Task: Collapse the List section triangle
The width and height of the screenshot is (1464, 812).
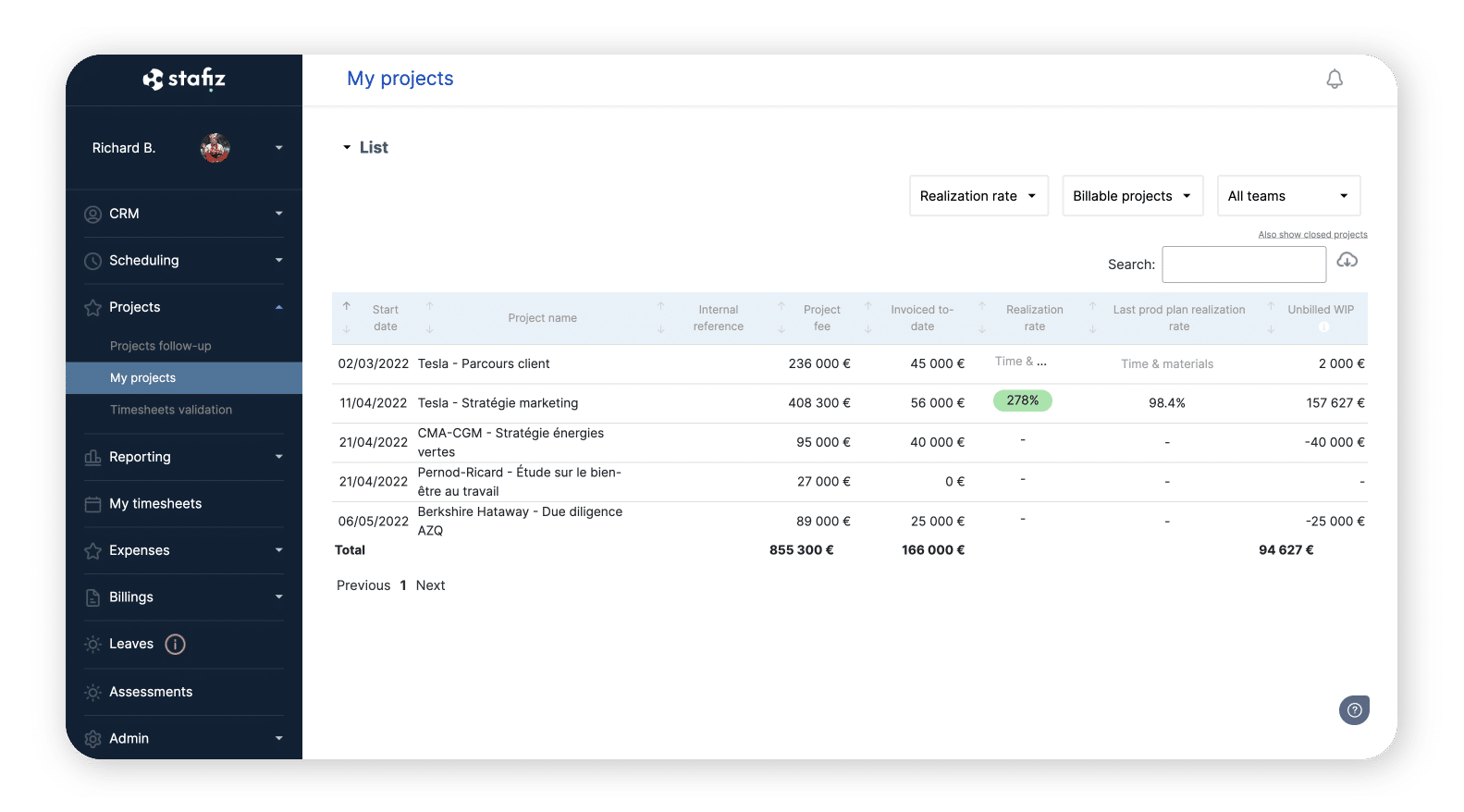Action: point(347,148)
